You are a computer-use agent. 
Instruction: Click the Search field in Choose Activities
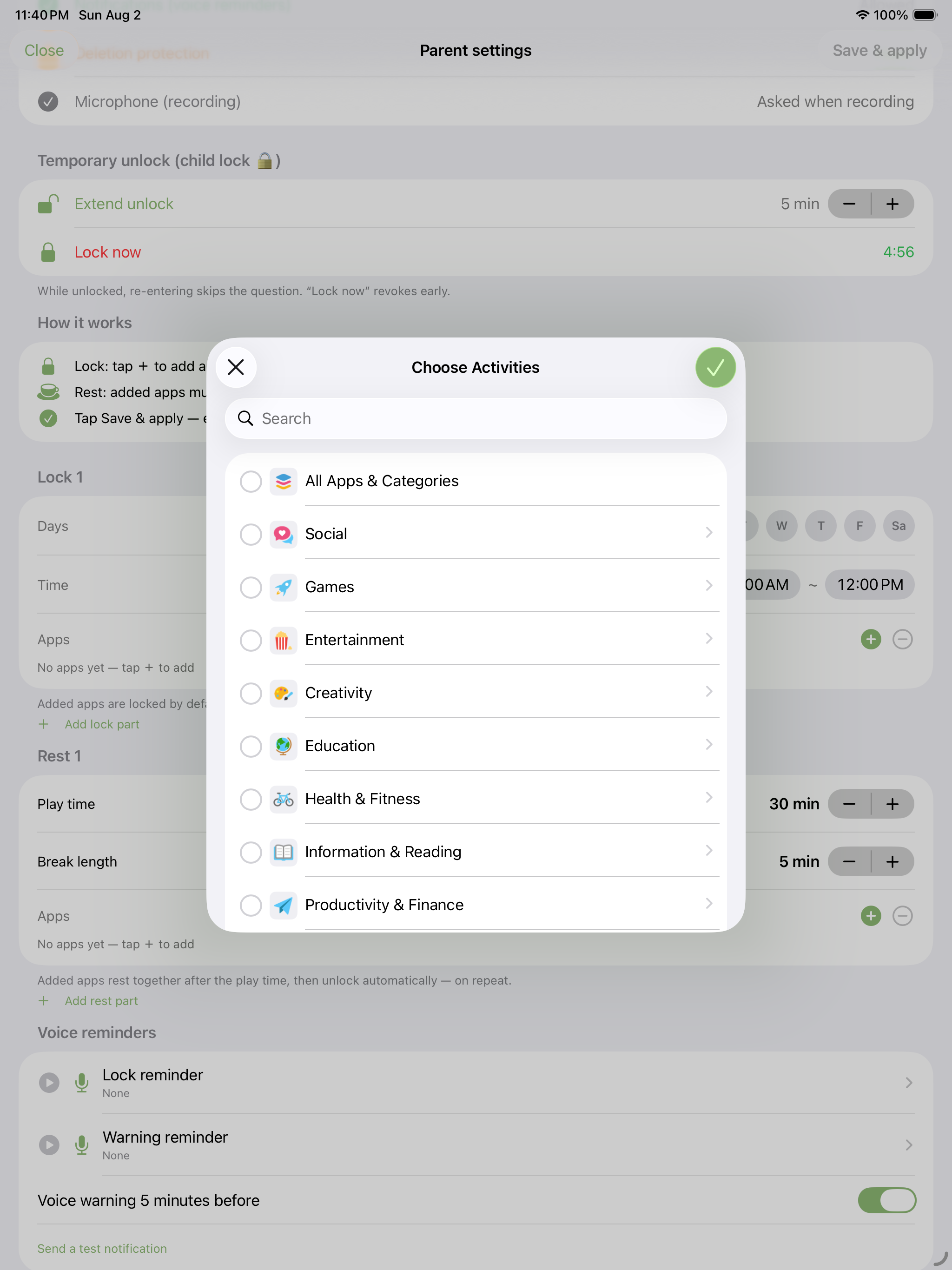[476, 418]
